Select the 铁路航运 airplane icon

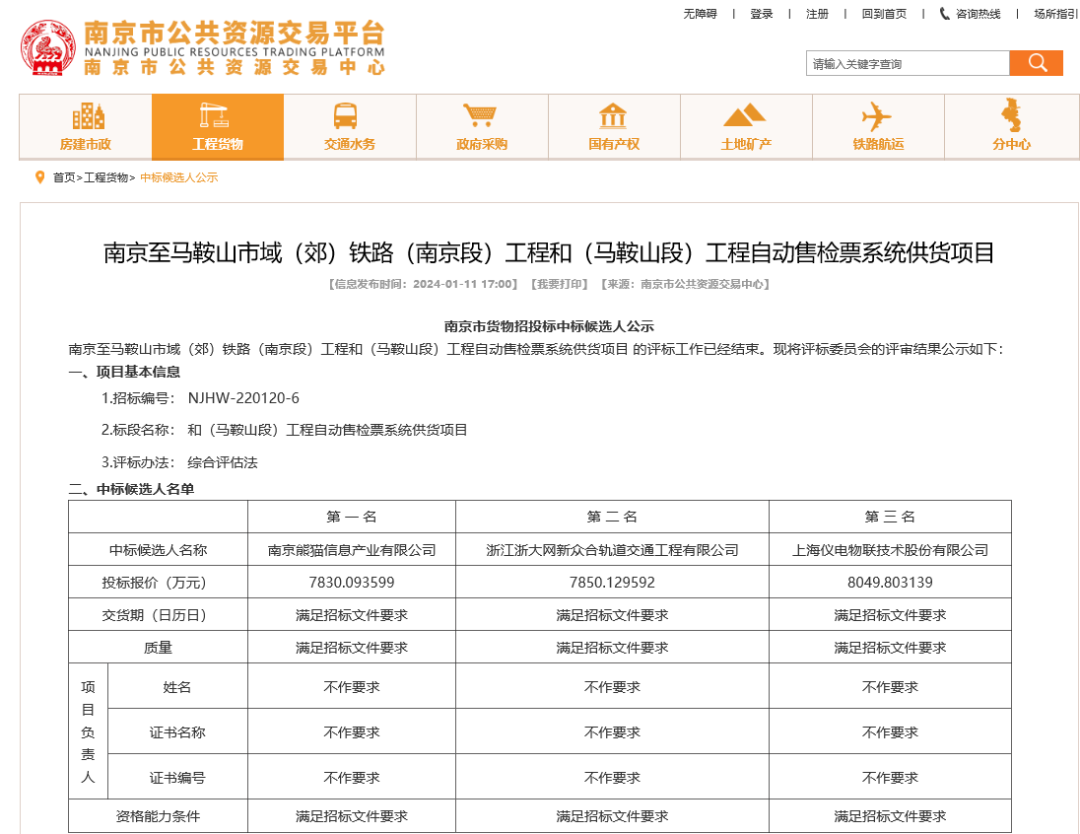(x=877, y=116)
